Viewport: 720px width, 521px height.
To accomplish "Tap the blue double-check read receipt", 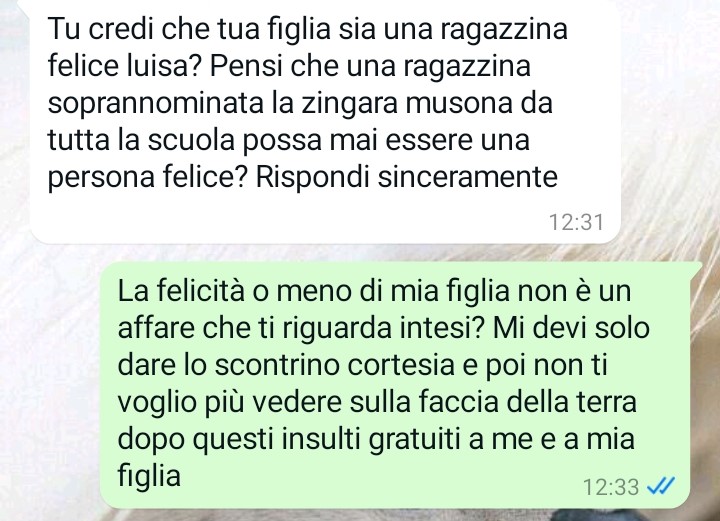I will 661,485.
